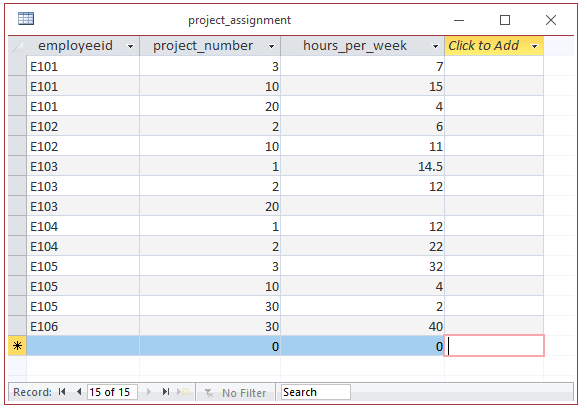Click the select-all corner of the datasheet
This screenshot has width=581, height=418.
pos(17,46)
